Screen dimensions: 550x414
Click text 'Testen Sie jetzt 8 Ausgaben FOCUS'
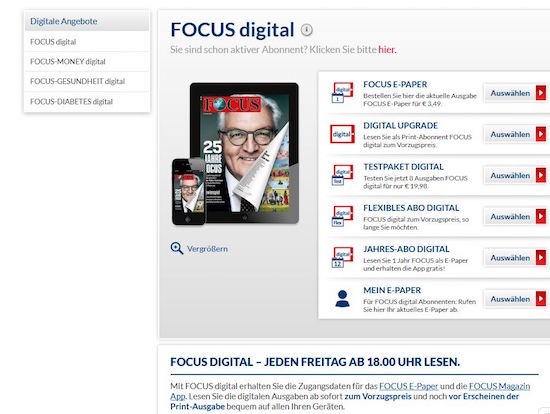415,178
